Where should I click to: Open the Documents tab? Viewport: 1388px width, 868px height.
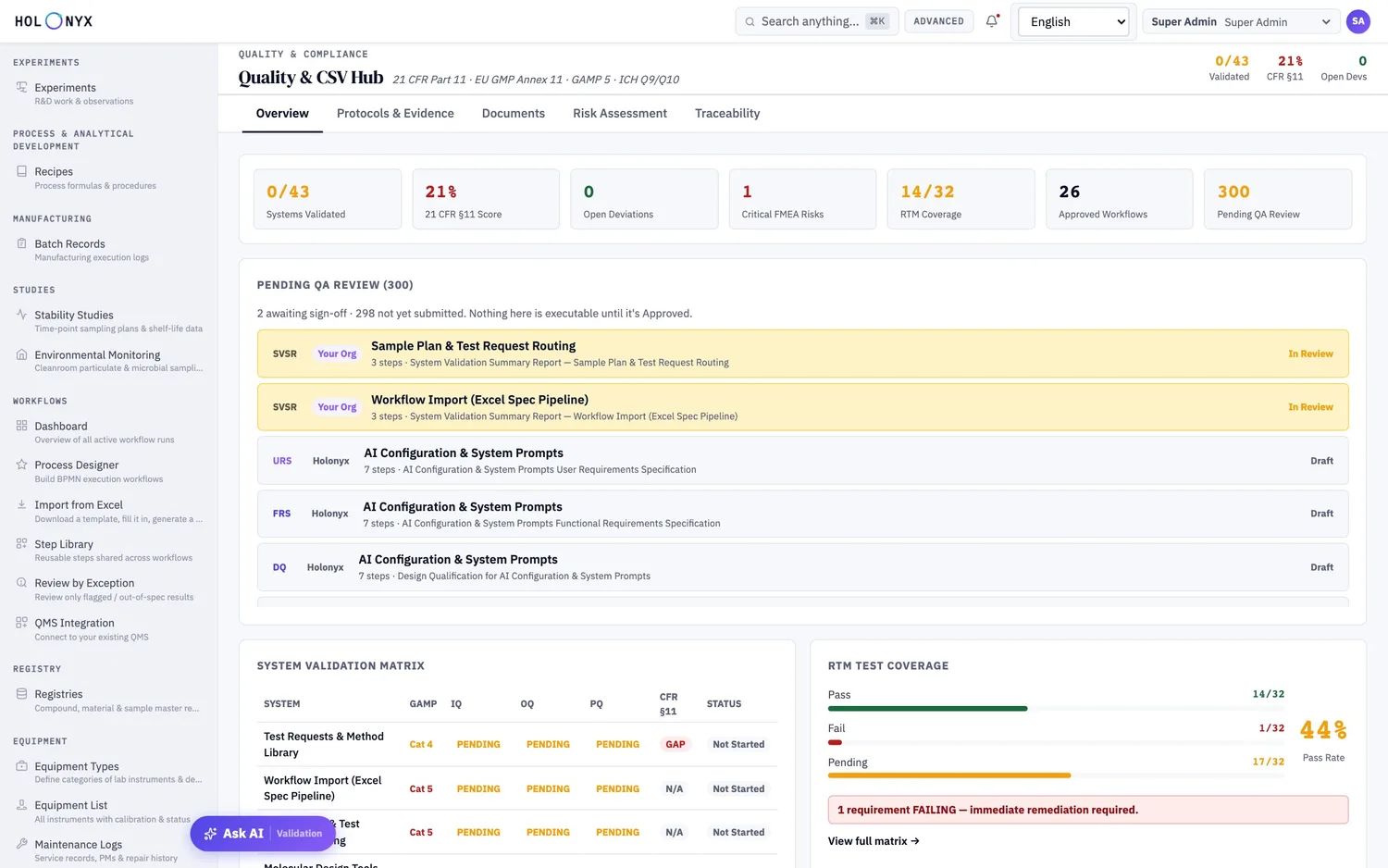point(514,114)
